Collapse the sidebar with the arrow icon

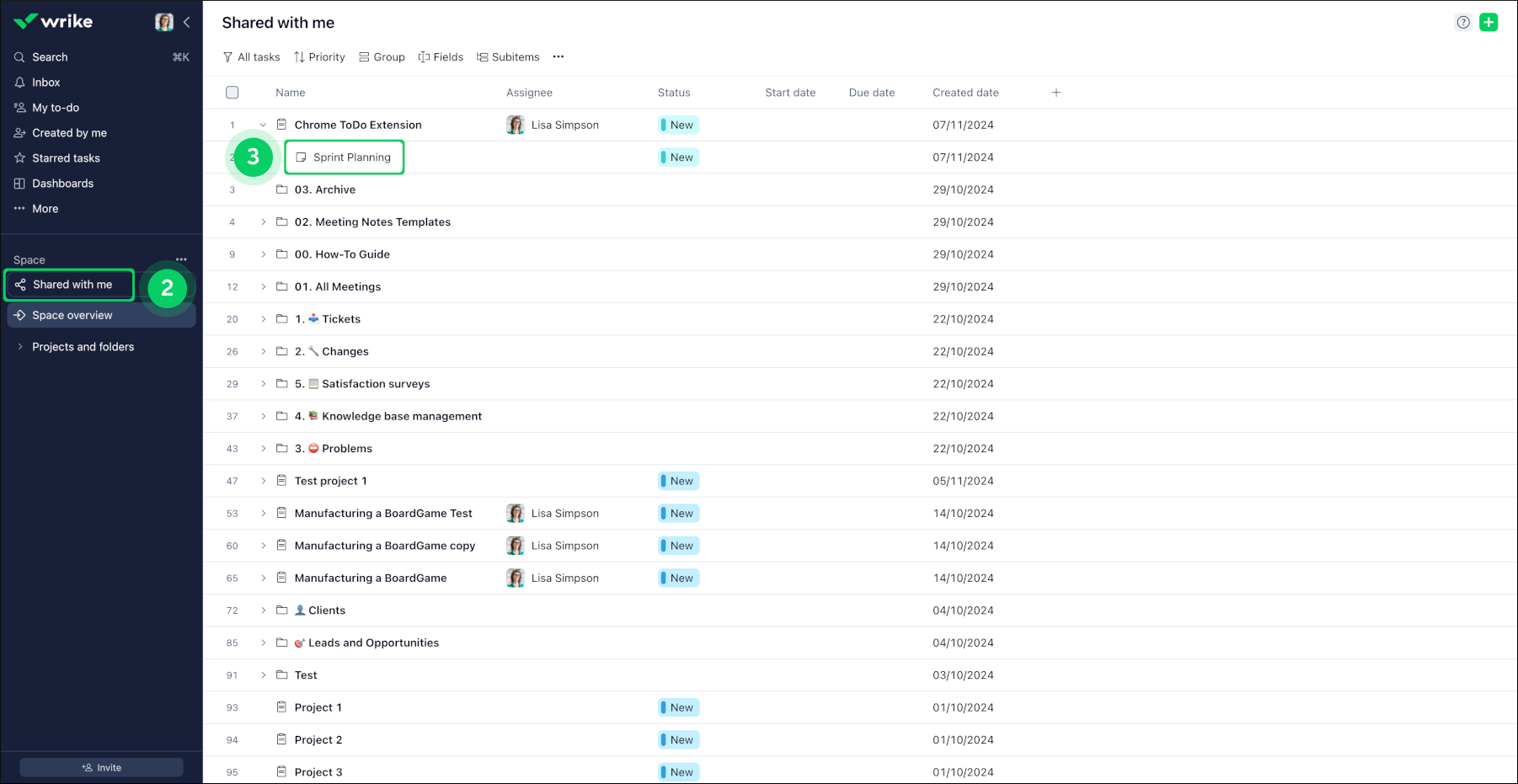tap(187, 22)
